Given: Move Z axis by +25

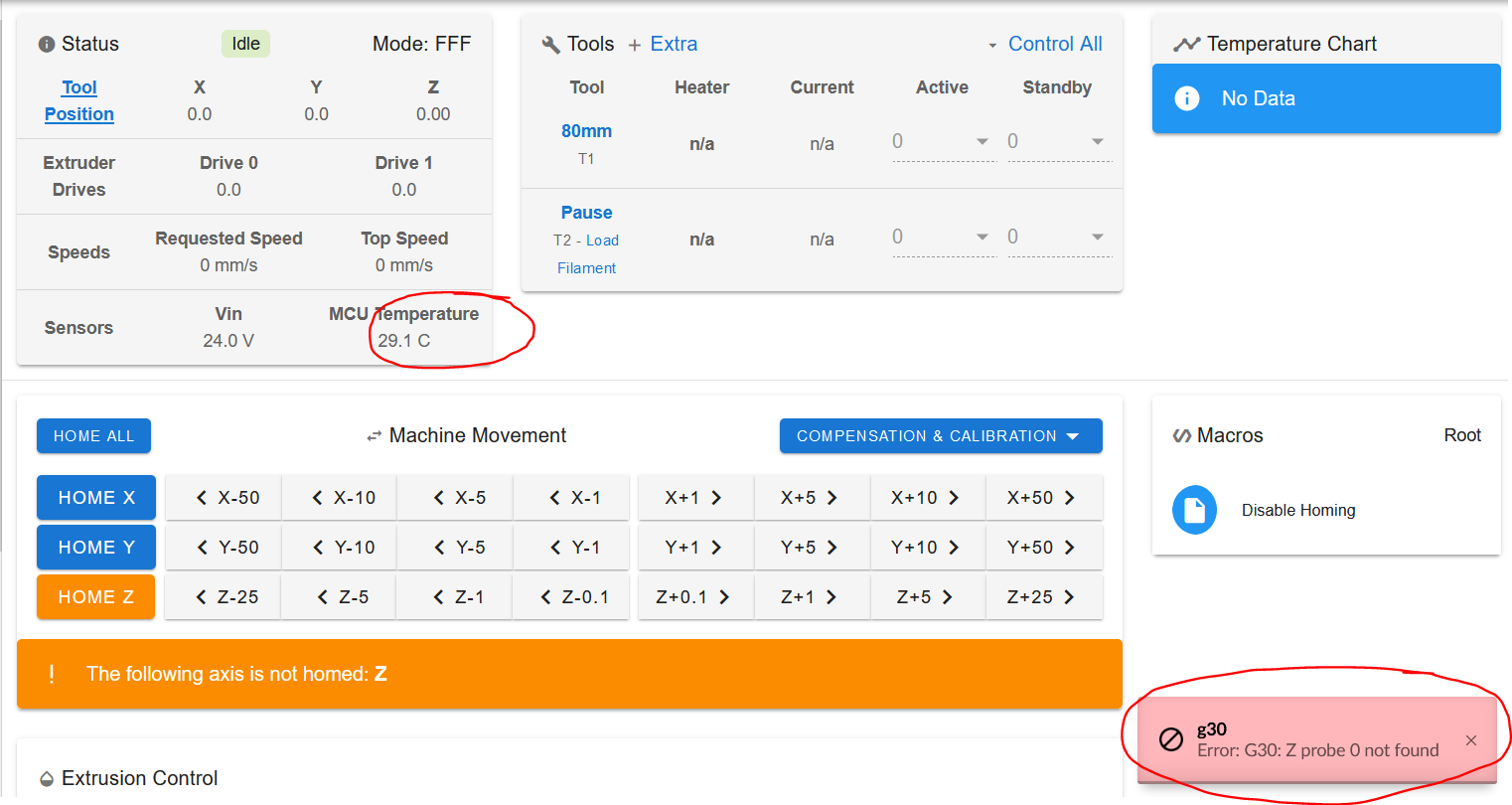Looking at the screenshot, I should pos(1044,597).
